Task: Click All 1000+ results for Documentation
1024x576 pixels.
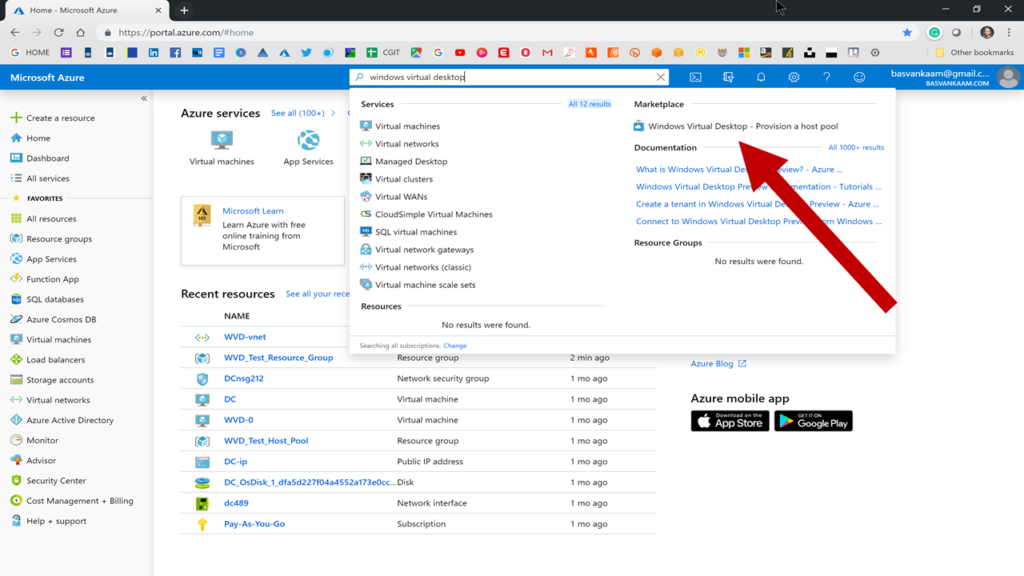Action: pyautogui.click(x=856, y=148)
